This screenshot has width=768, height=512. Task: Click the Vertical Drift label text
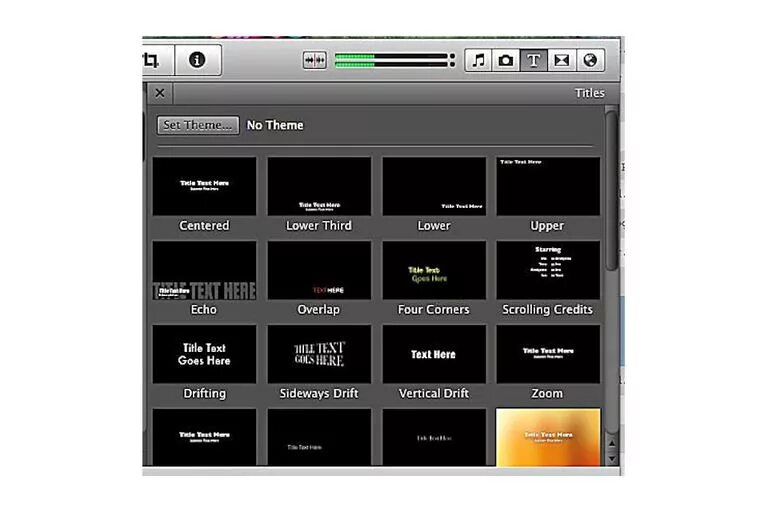433,393
